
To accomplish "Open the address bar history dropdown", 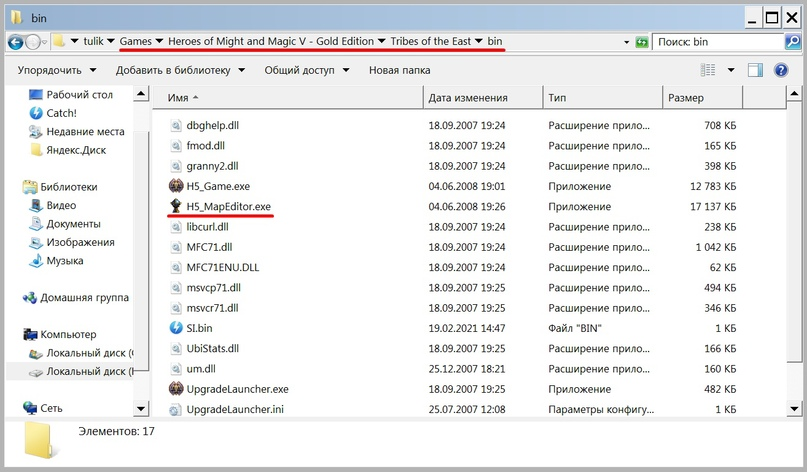I will (x=626, y=42).
